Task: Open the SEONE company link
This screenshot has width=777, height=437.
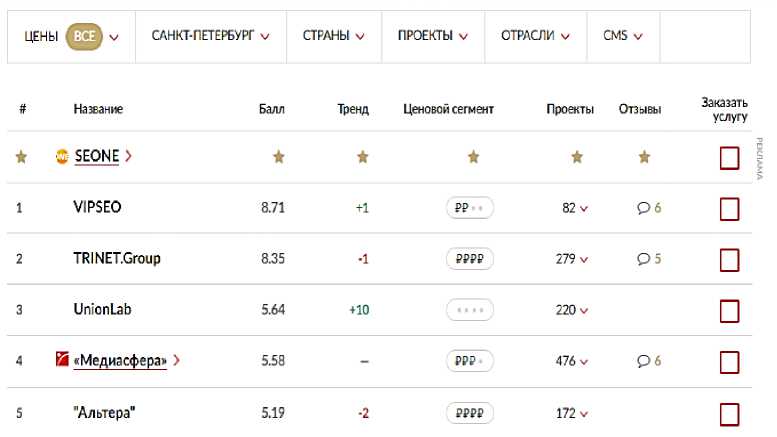Action: (97, 157)
